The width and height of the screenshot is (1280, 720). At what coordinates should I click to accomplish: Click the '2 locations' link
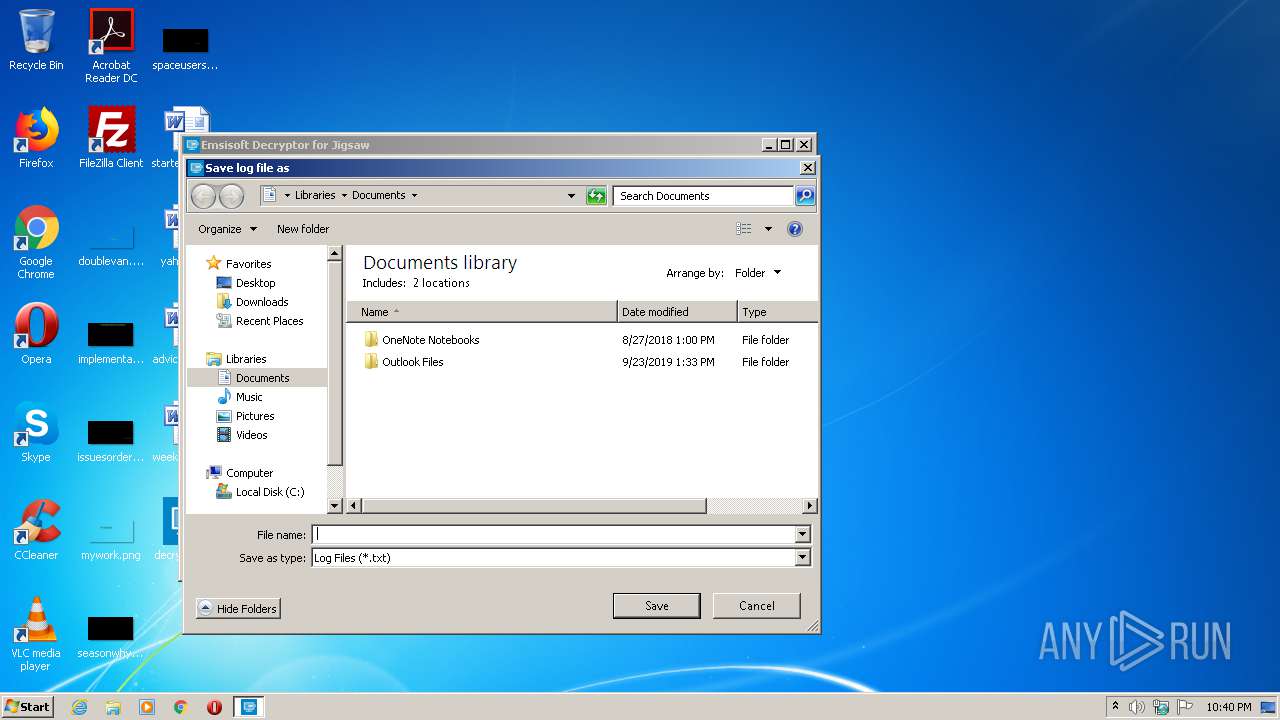click(x=441, y=283)
